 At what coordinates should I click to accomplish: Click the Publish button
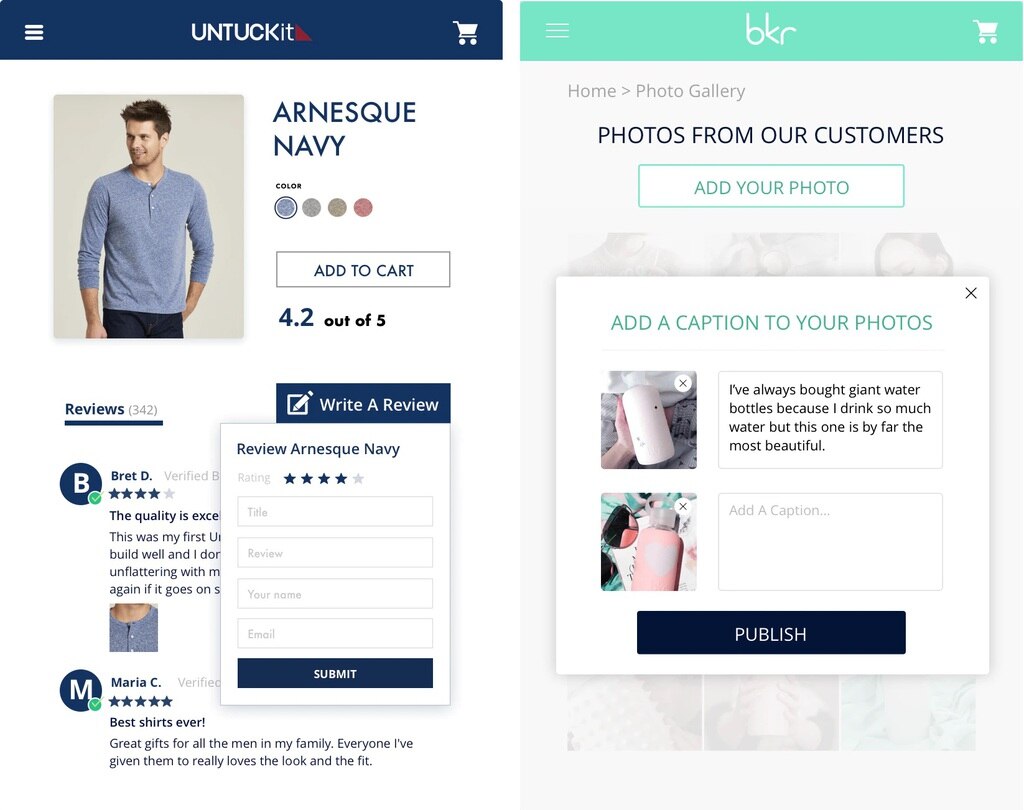pyautogui.click(x=771, y=633)
